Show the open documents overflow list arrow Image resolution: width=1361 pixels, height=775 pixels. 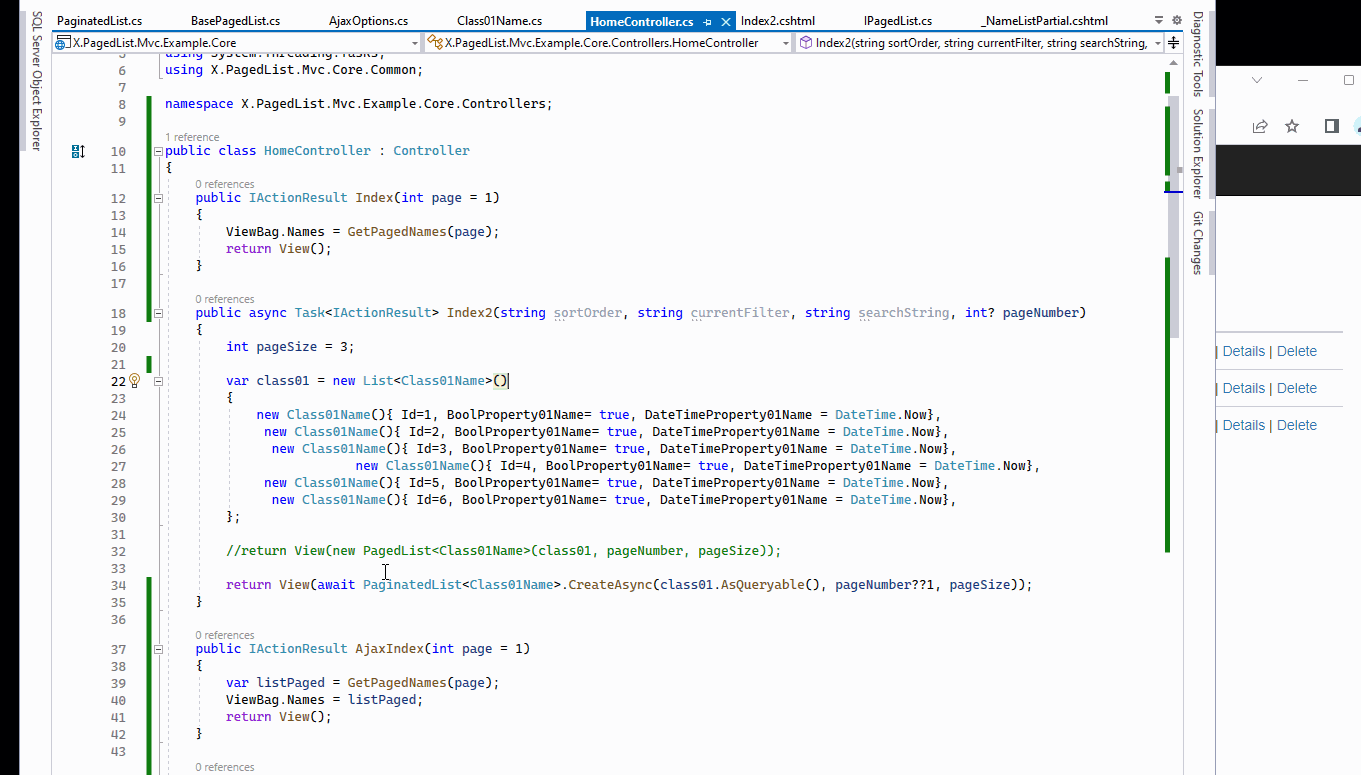point(1158,20)
